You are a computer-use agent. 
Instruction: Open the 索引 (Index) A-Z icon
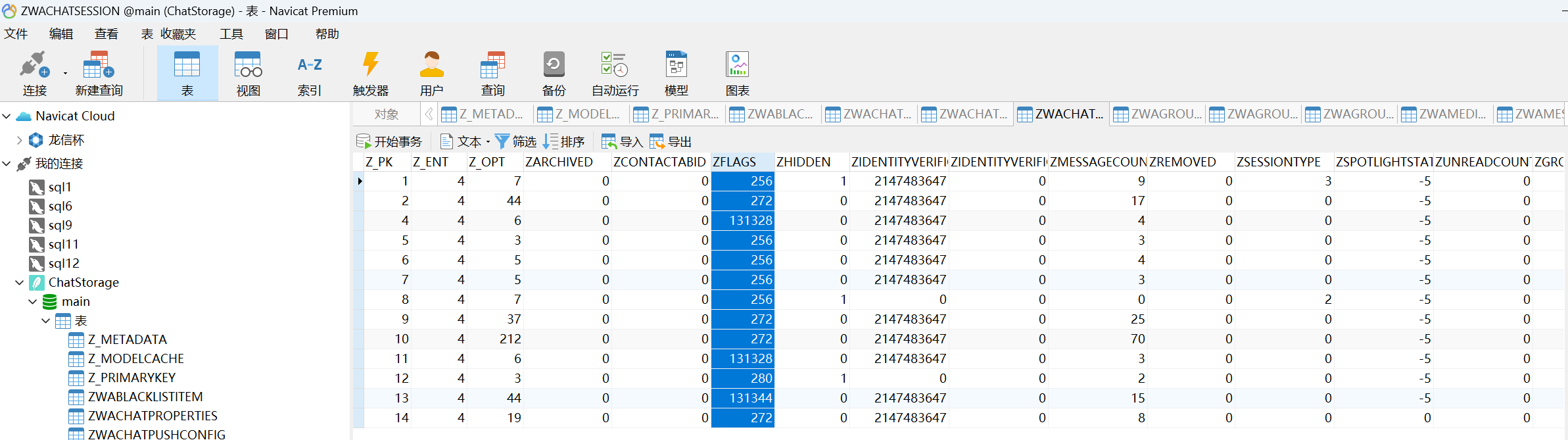pyautogui.click(x=309, y=72)
